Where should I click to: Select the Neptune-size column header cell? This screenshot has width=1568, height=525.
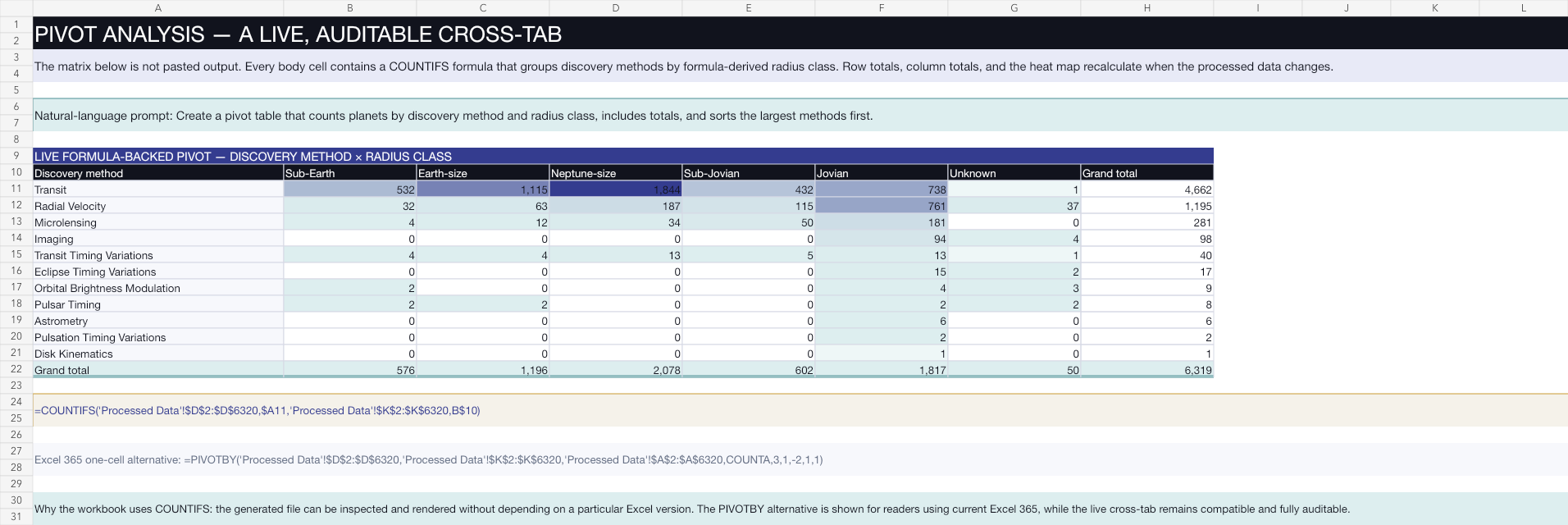point(616,172)
